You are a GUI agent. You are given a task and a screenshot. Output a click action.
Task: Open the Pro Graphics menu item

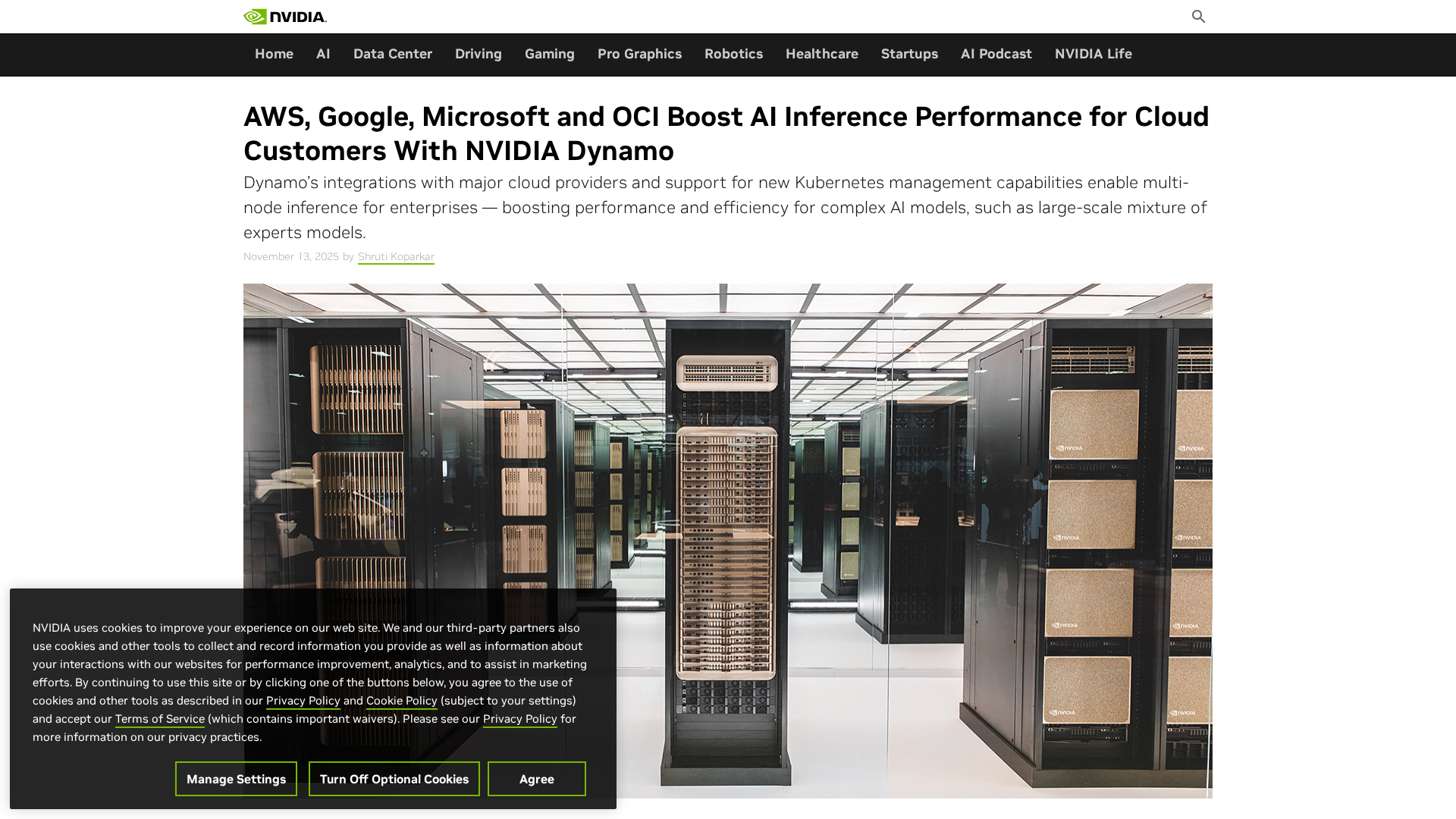click(639, 54)
